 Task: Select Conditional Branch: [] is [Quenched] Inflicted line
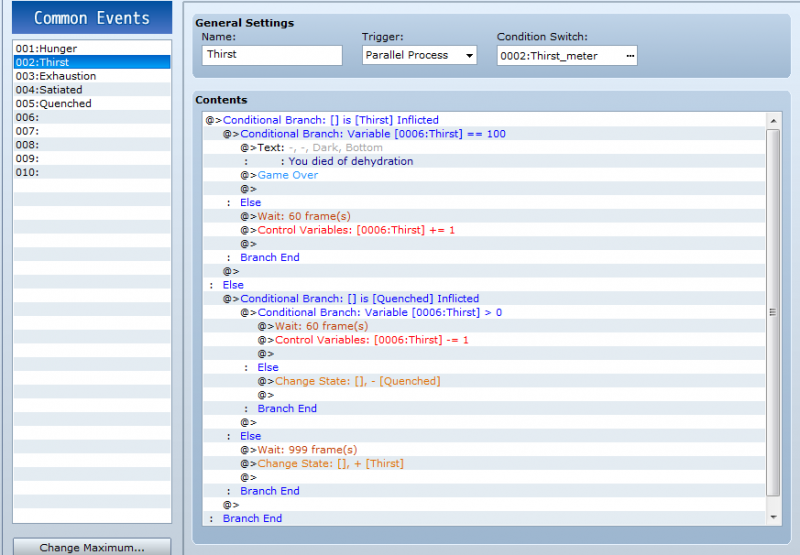point(484,298)
